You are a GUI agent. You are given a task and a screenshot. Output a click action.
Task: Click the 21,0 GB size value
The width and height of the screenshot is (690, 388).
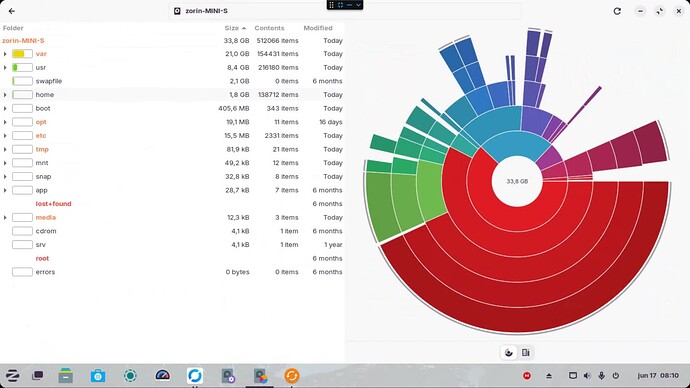(237, 54)
